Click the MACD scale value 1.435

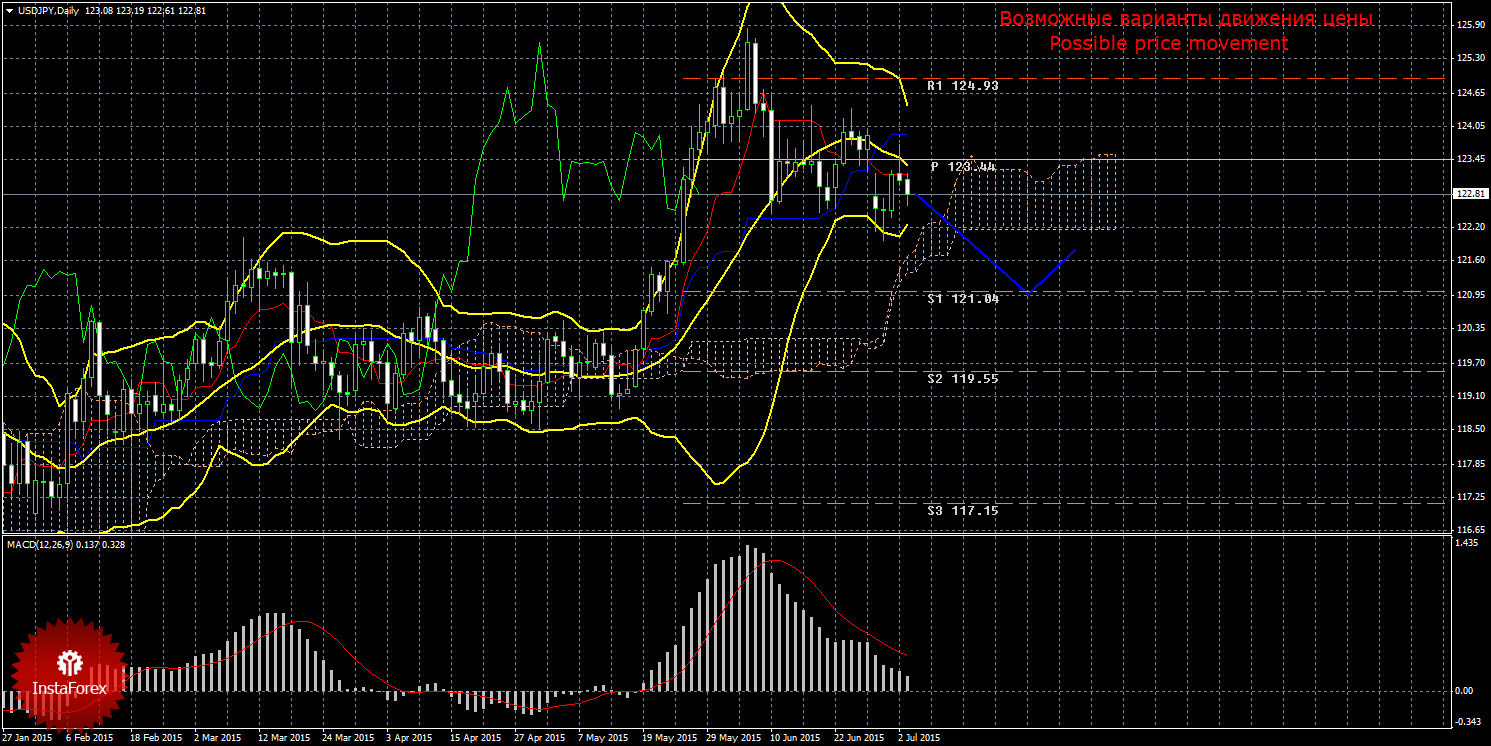click(1468, 543)
